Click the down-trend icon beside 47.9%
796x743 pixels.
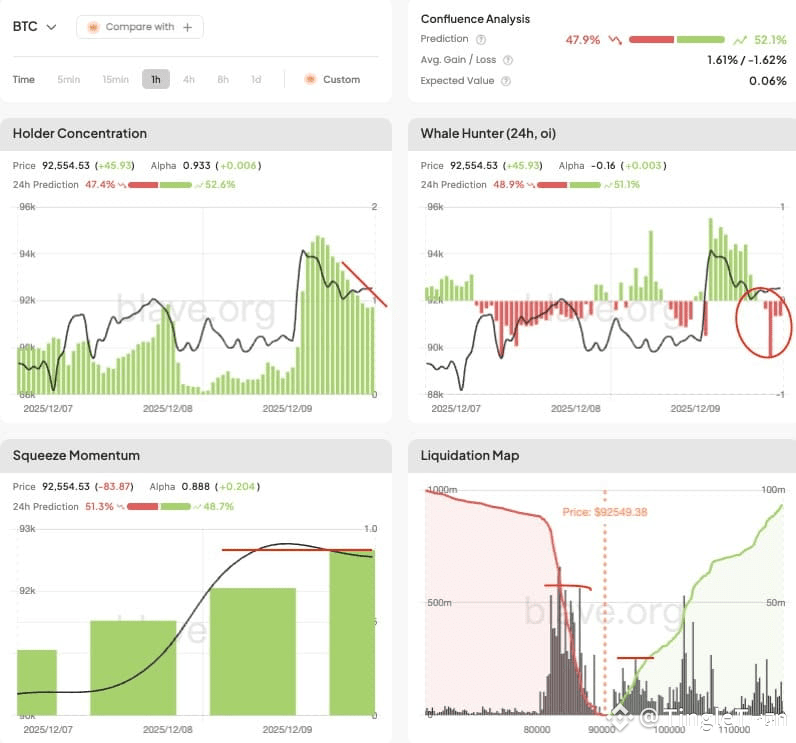[x=615, y=40]
